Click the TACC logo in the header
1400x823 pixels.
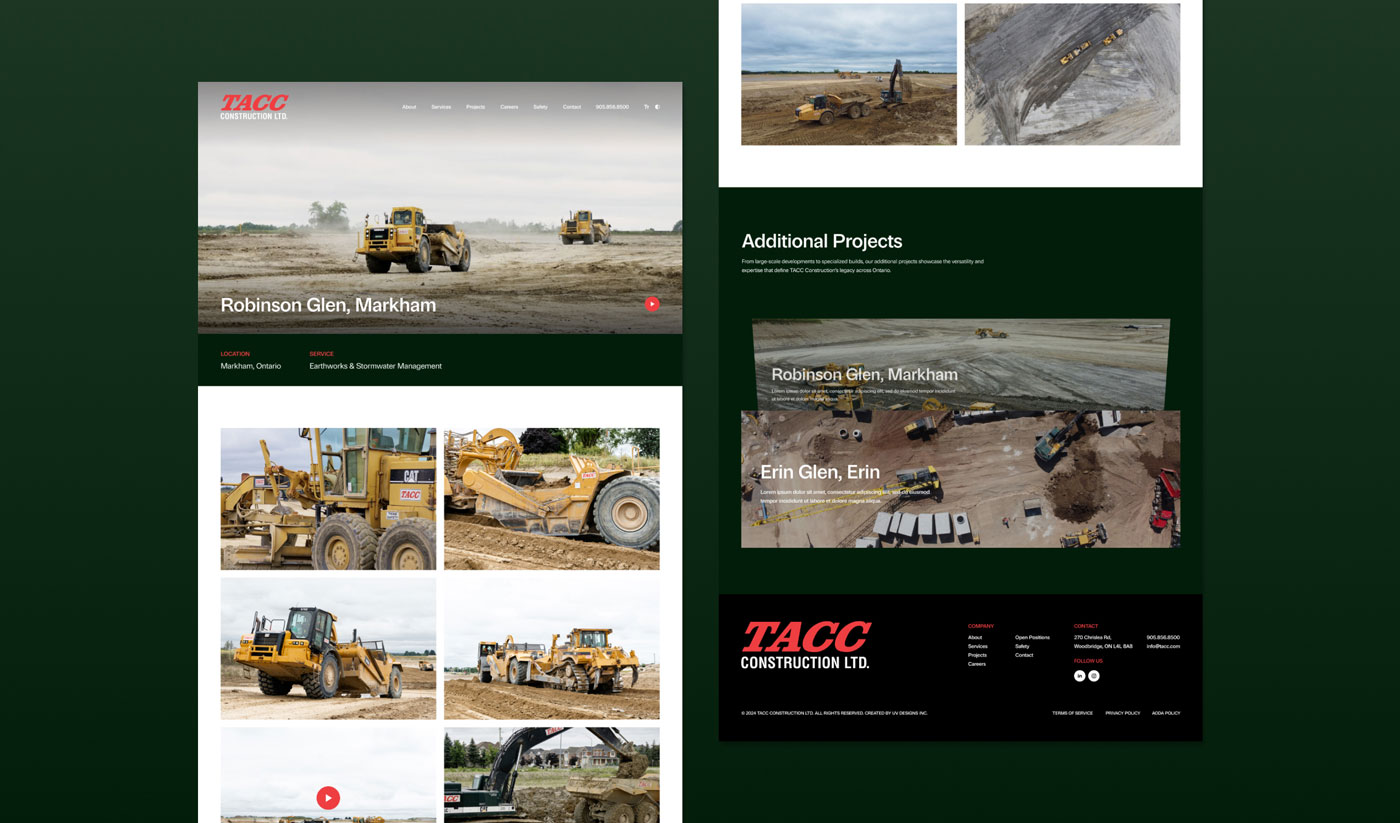253,105
